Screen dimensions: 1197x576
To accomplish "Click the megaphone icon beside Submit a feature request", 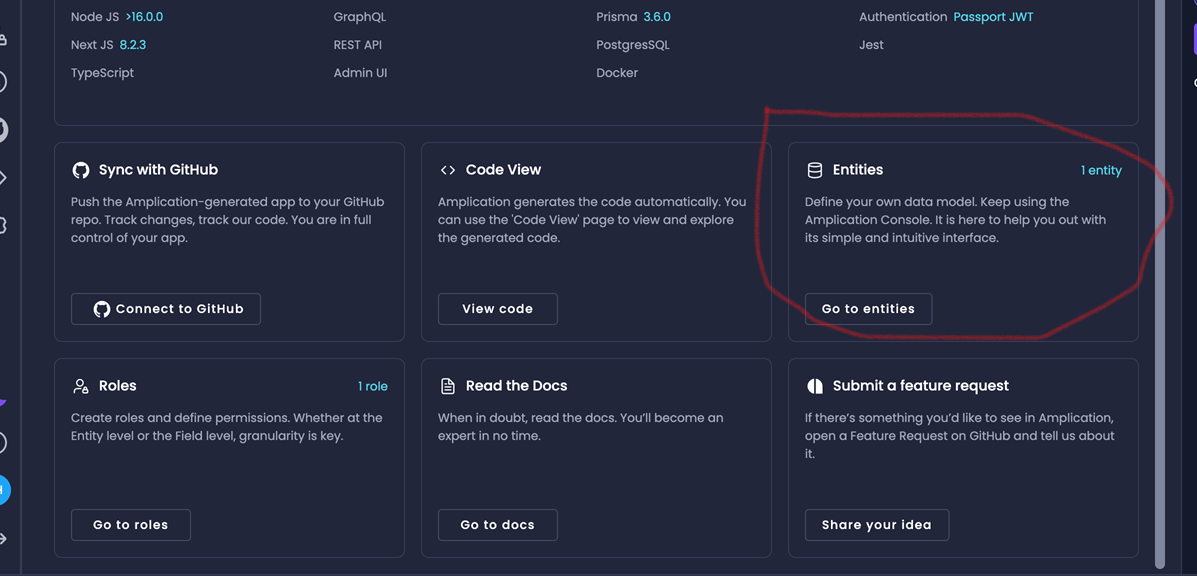I will [x=815, y=385].
